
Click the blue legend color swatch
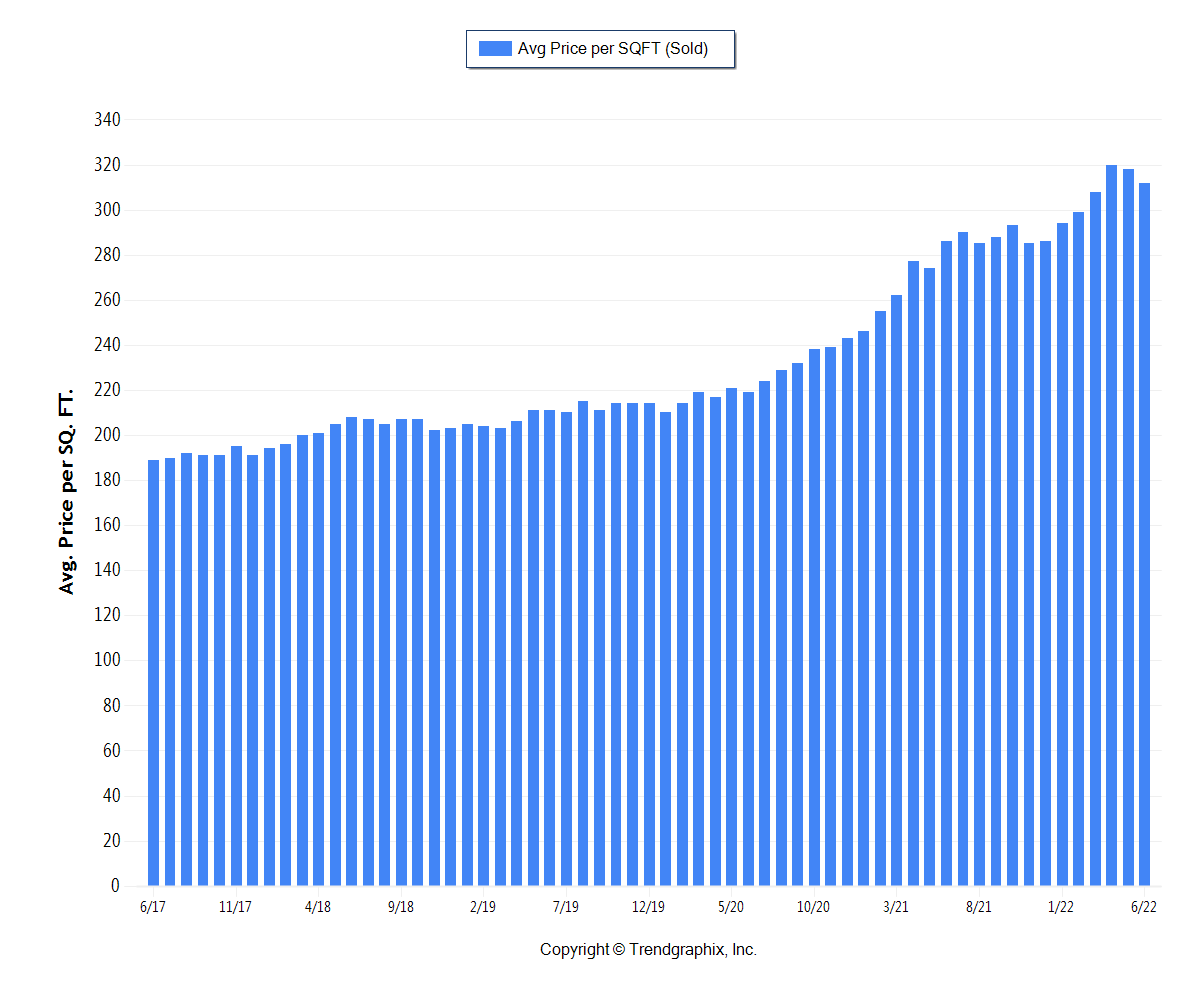click(x=495, y=49)
